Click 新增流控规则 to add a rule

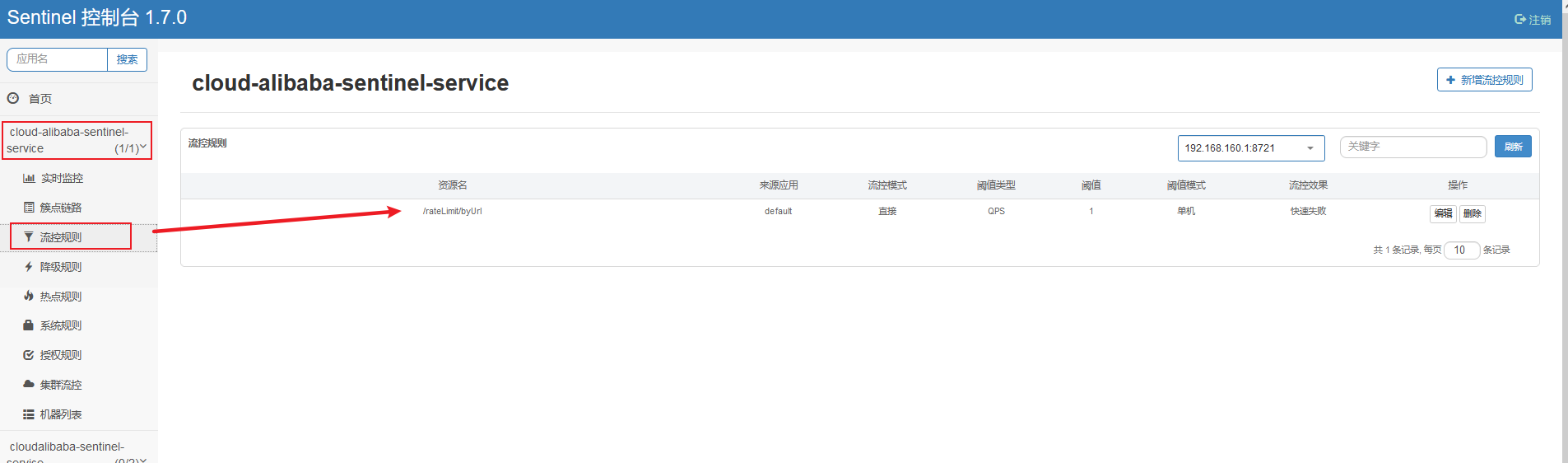click(x=1484, y=80)
